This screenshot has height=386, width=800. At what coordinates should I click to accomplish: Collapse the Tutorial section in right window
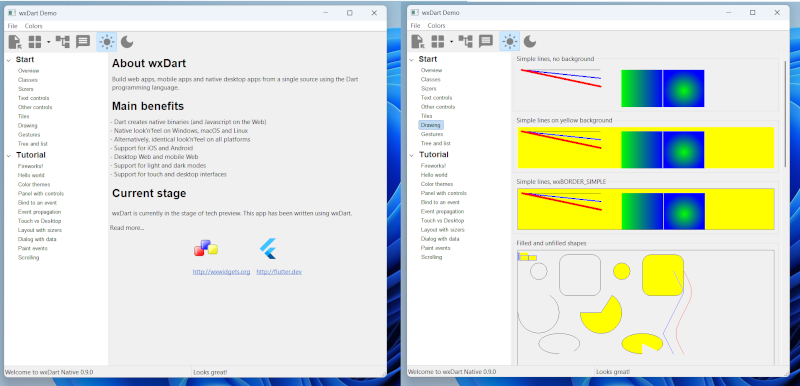pyautogui.click(x=412, y=155)
